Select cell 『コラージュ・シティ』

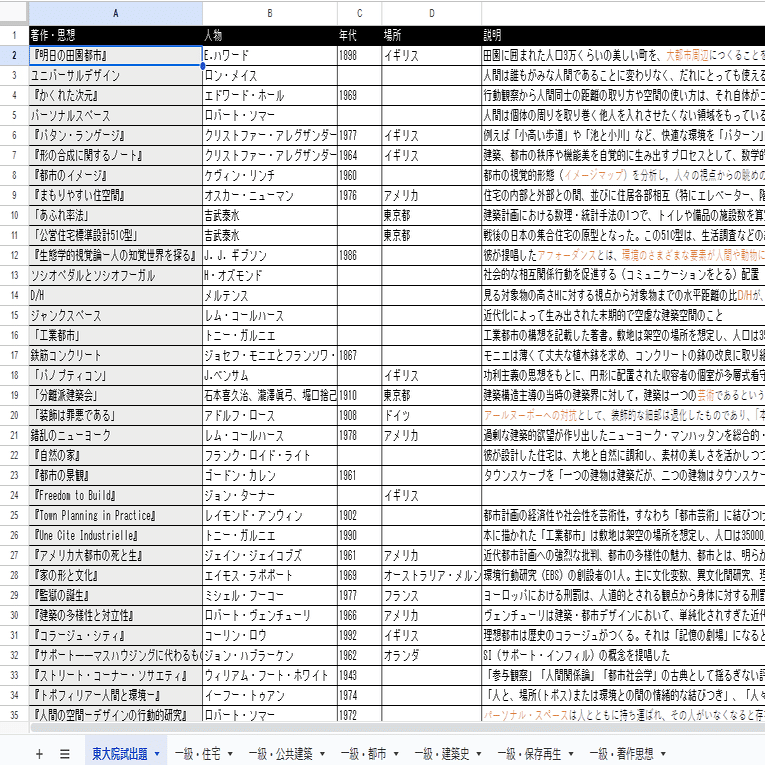pos(116,636)
